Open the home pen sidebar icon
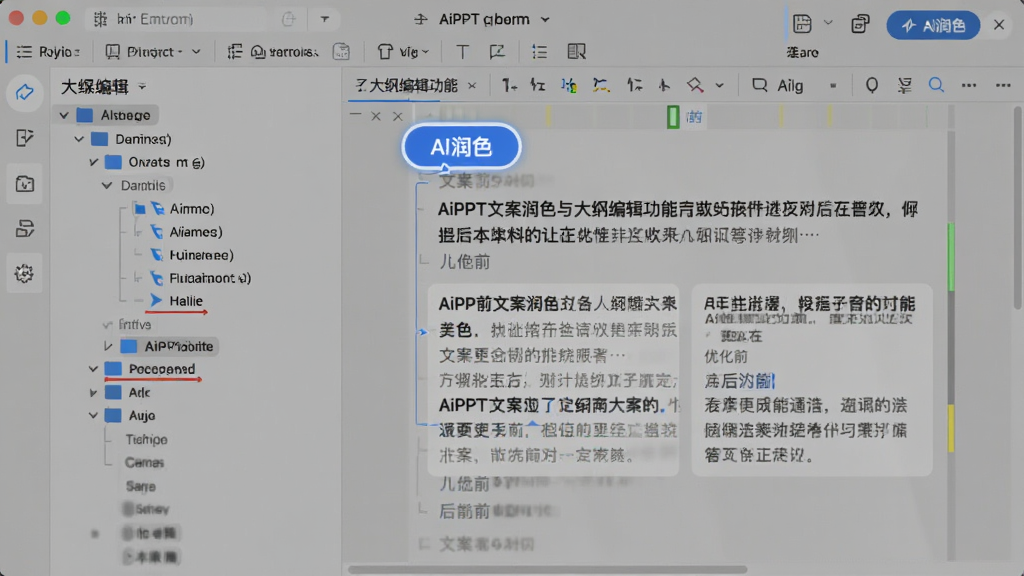Image resolution: width=1024 pixels, height=576 pixels. point(24,92)
